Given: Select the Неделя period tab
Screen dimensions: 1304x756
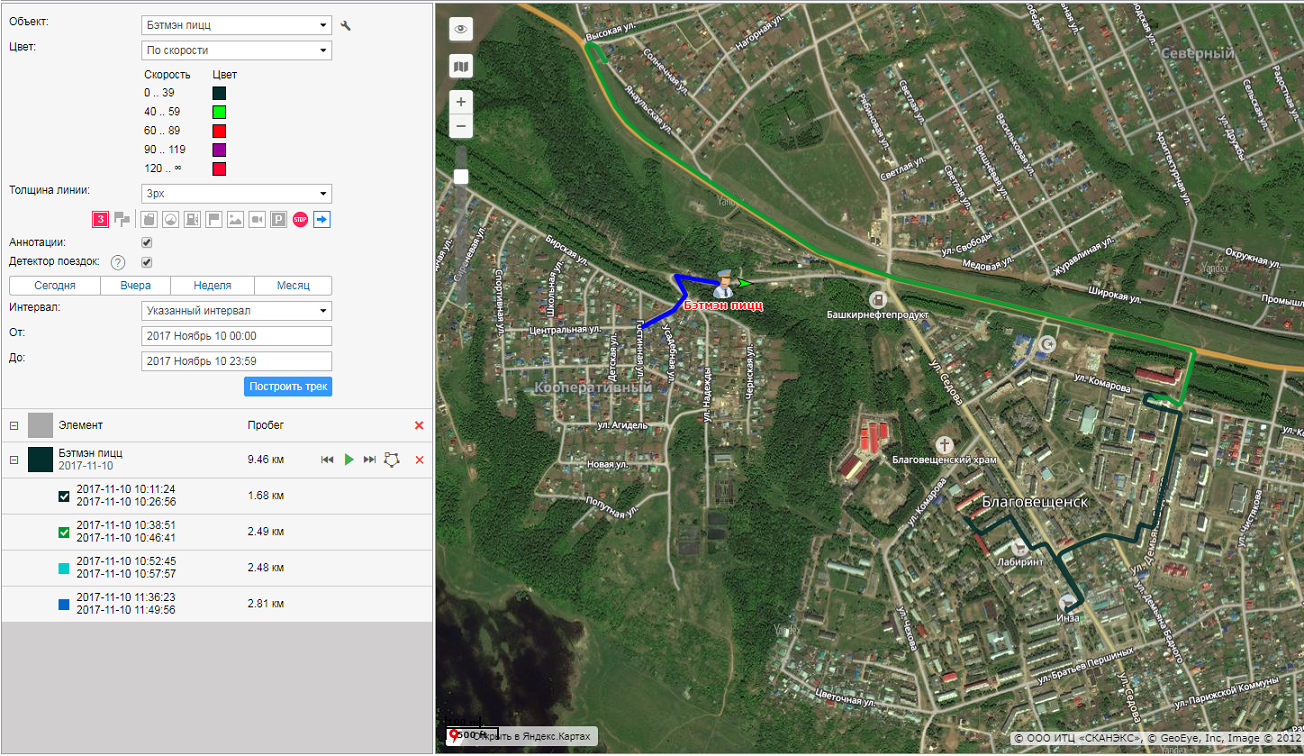Looking at the screenshot, I should pos(212,286).
